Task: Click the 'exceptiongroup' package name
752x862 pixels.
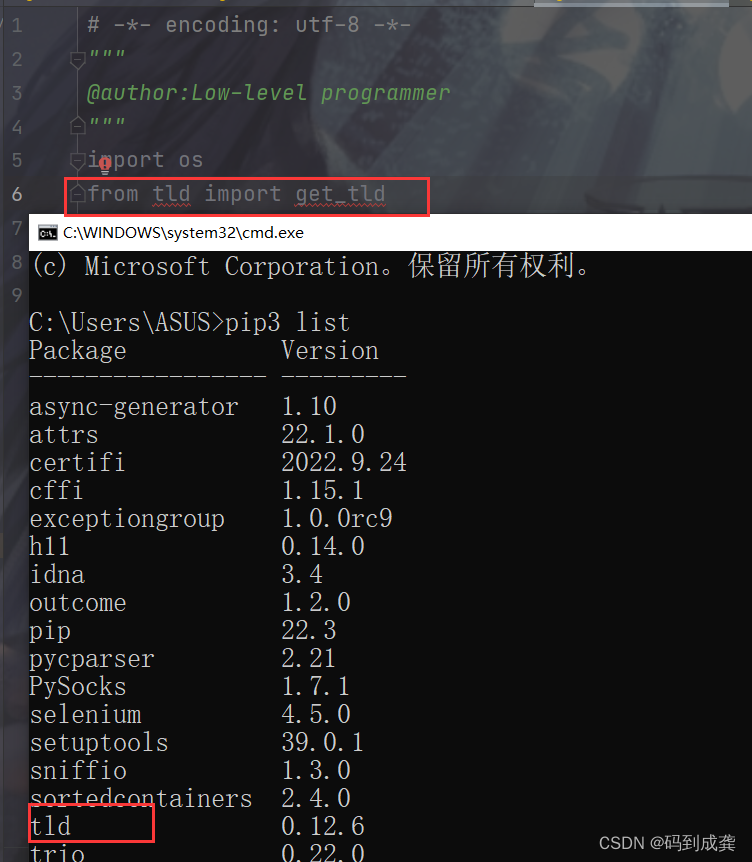Action: 127,520
